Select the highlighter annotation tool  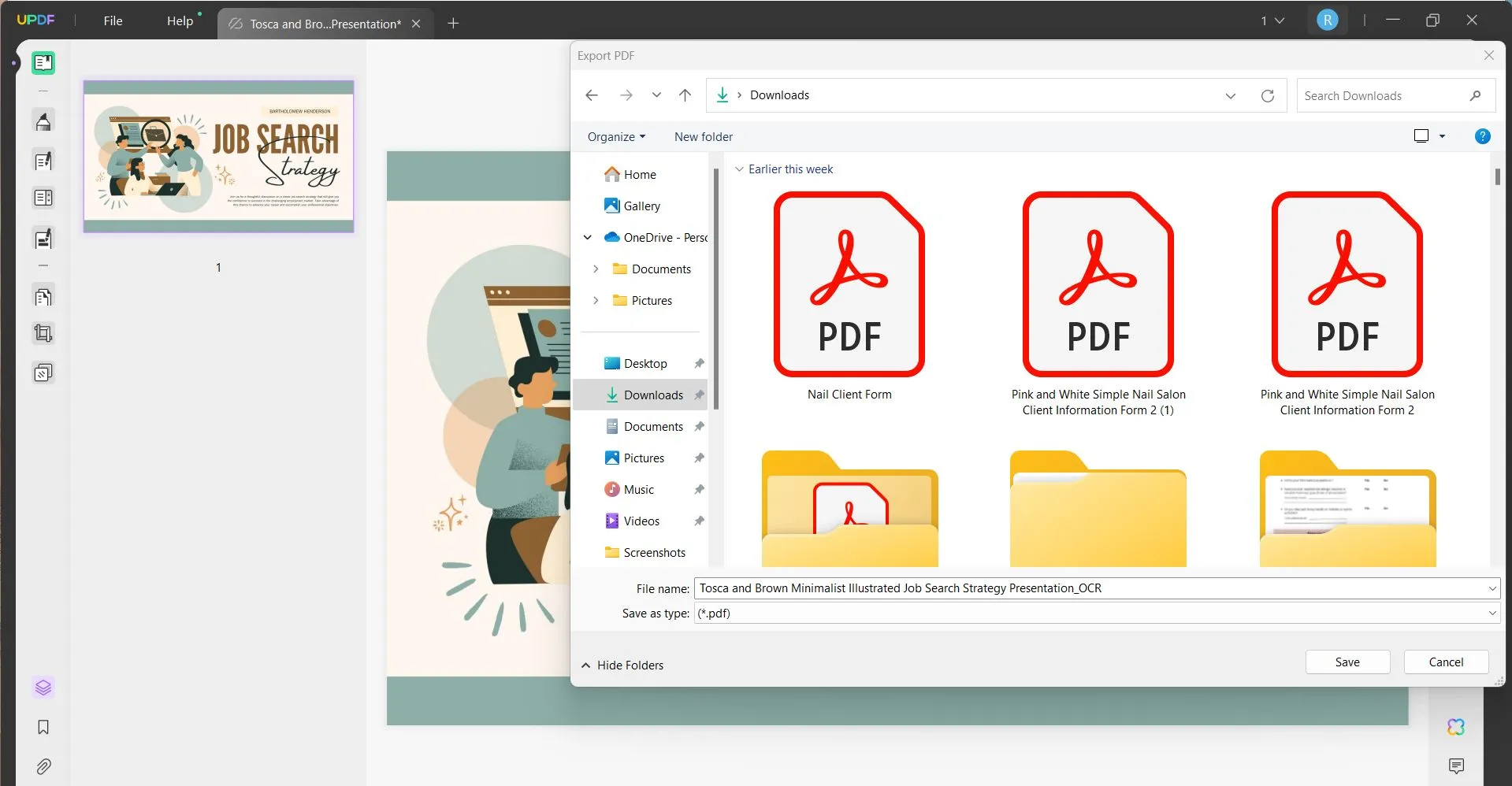[43, 121]
